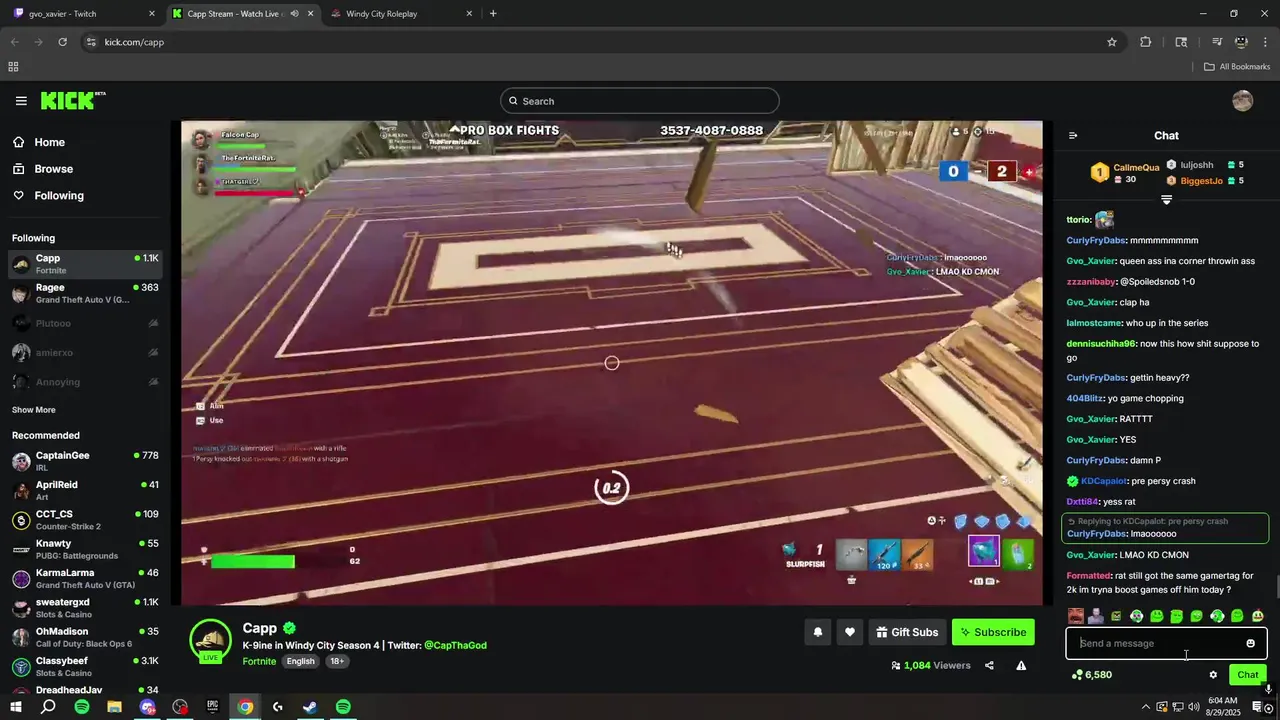The image size is (1280, 720).
Task: Open OhMadison recommended channel
Action: (x=85, y=637)
